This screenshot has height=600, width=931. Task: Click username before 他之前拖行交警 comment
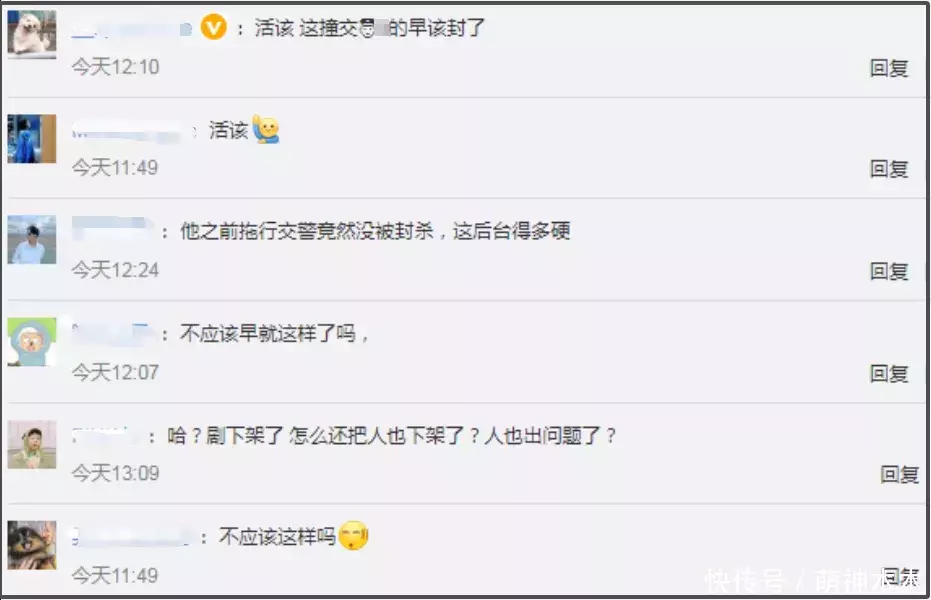(x=112, y=230)
